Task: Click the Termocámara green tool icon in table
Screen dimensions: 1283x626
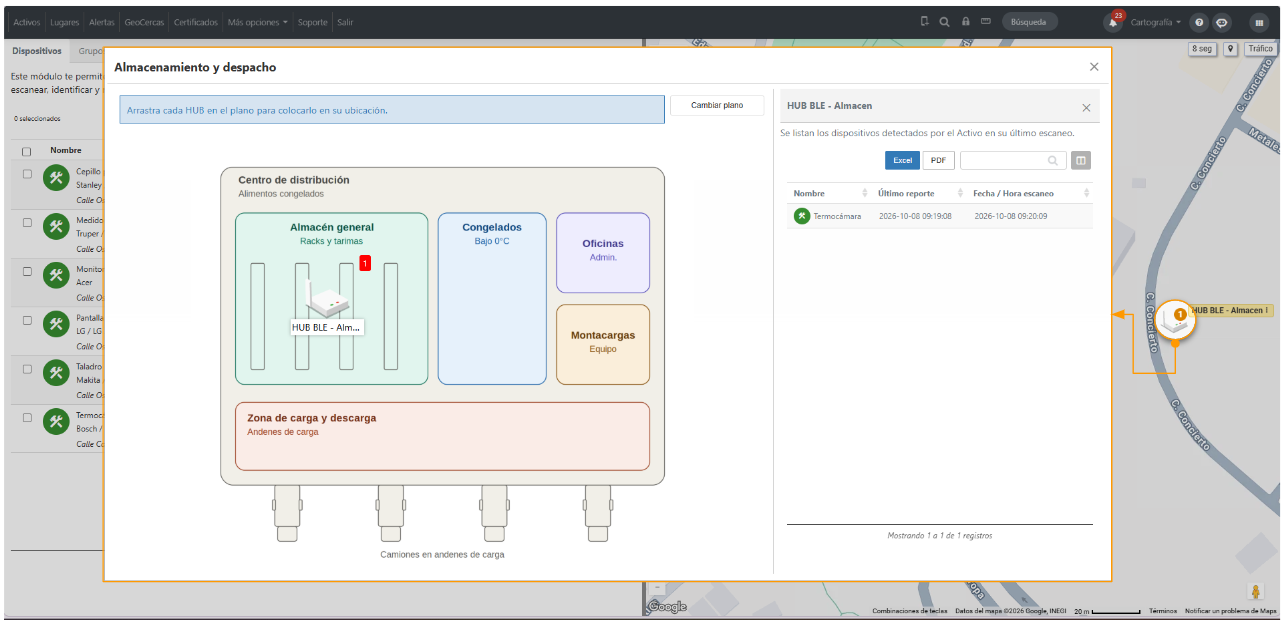Action: click(x=802, y=216)
